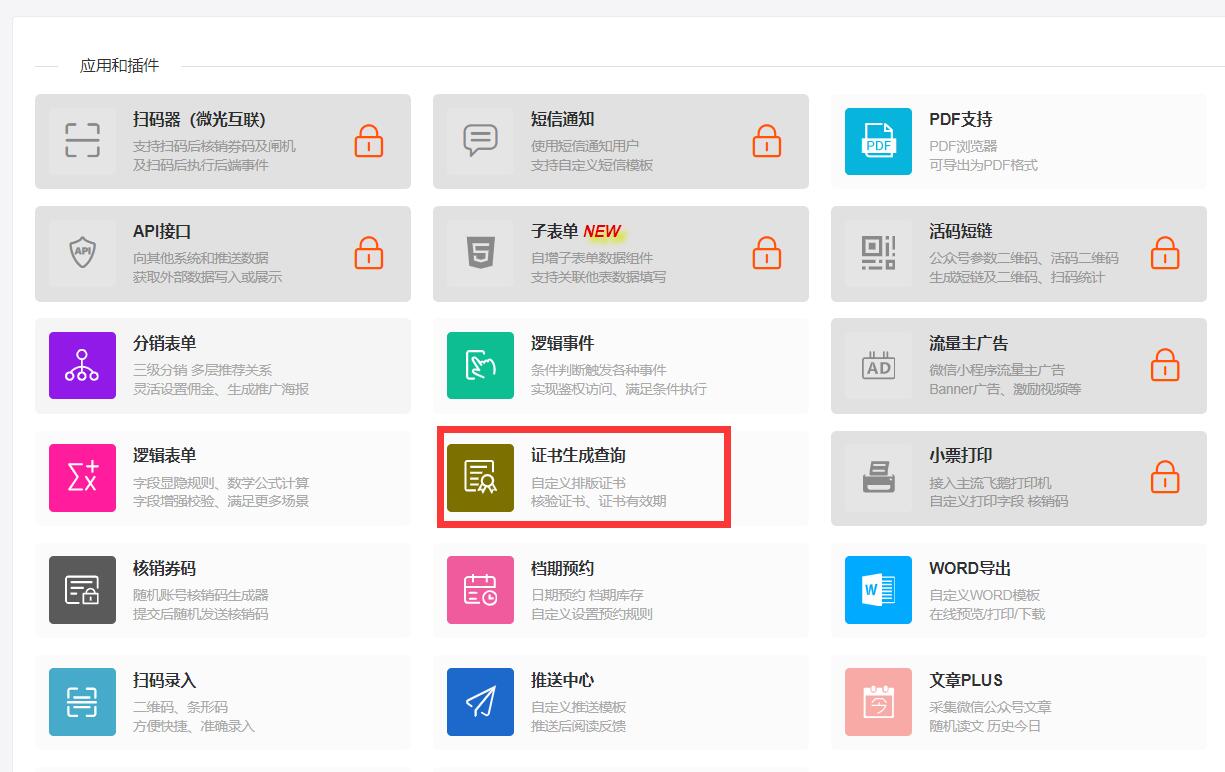Click the 分销表单 title text
The height and width of the screenshot is (772, 1225).
pos(165,343)
